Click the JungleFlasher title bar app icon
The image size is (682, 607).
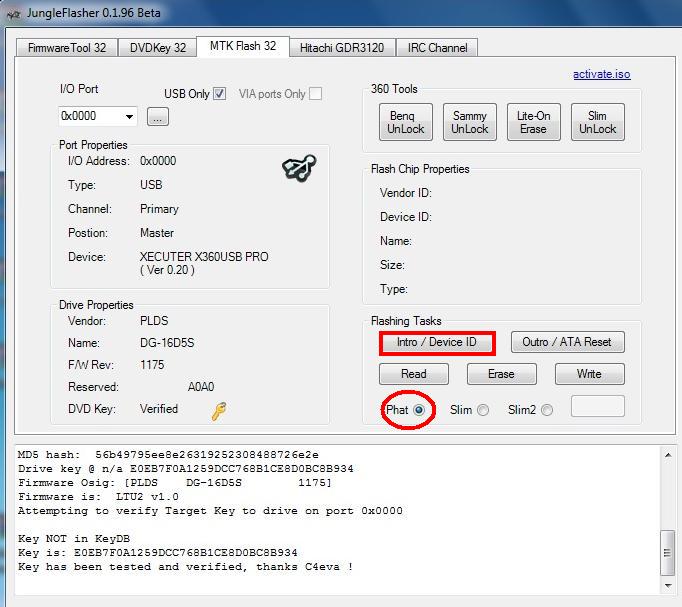pyautogui.click(x=13, y=14)
